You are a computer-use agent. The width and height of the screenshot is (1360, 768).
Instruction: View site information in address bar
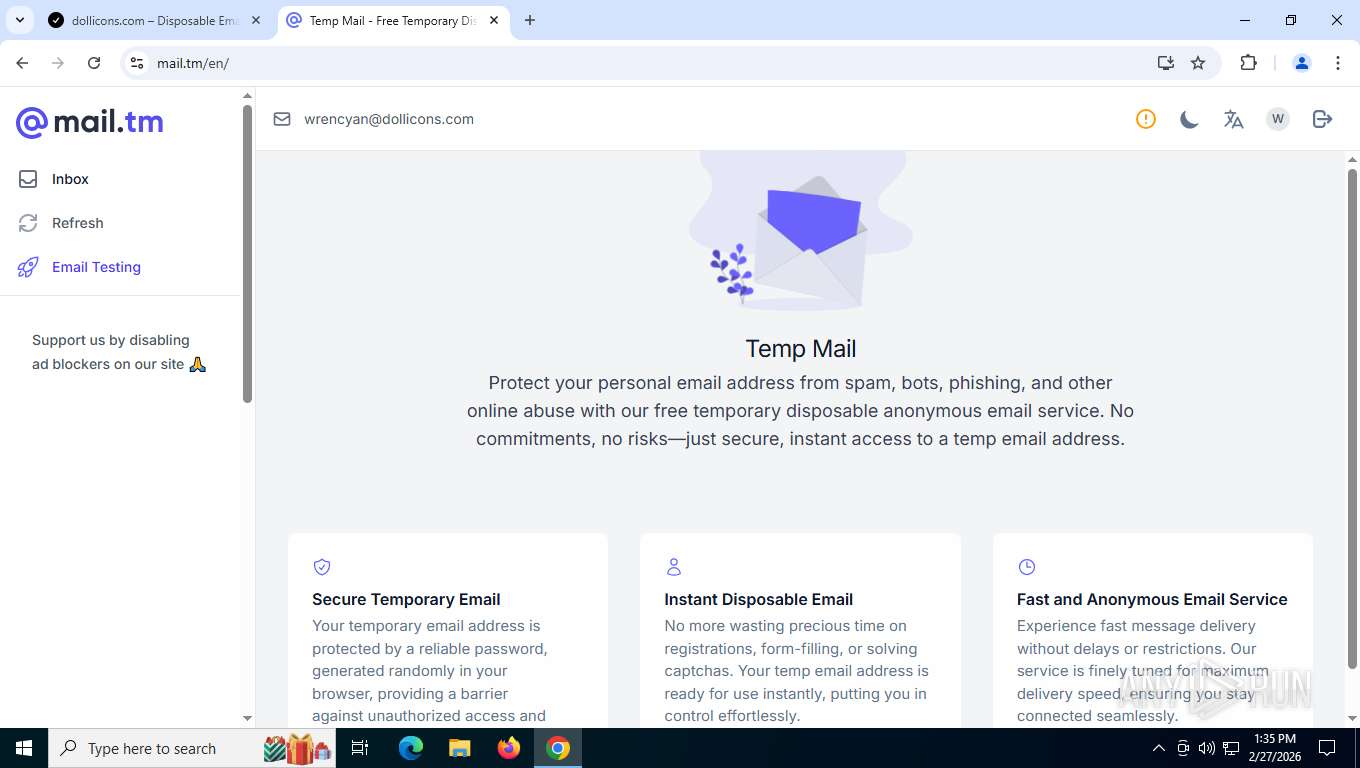pos(137,63)
